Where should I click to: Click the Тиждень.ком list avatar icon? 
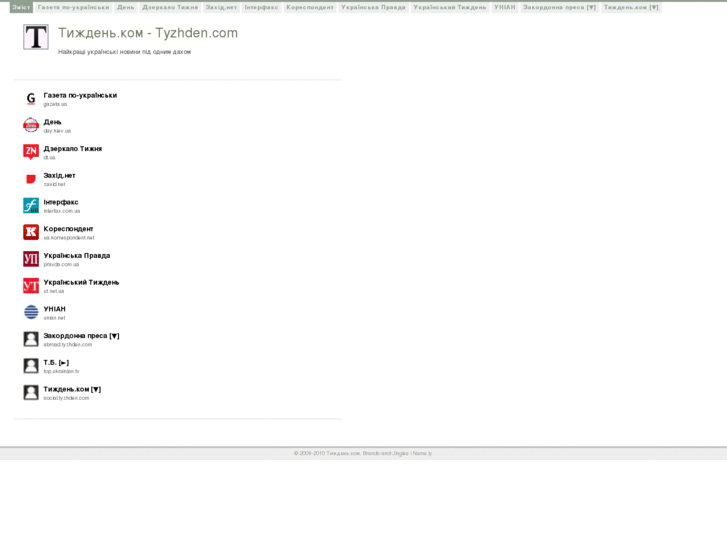[31, 392]
